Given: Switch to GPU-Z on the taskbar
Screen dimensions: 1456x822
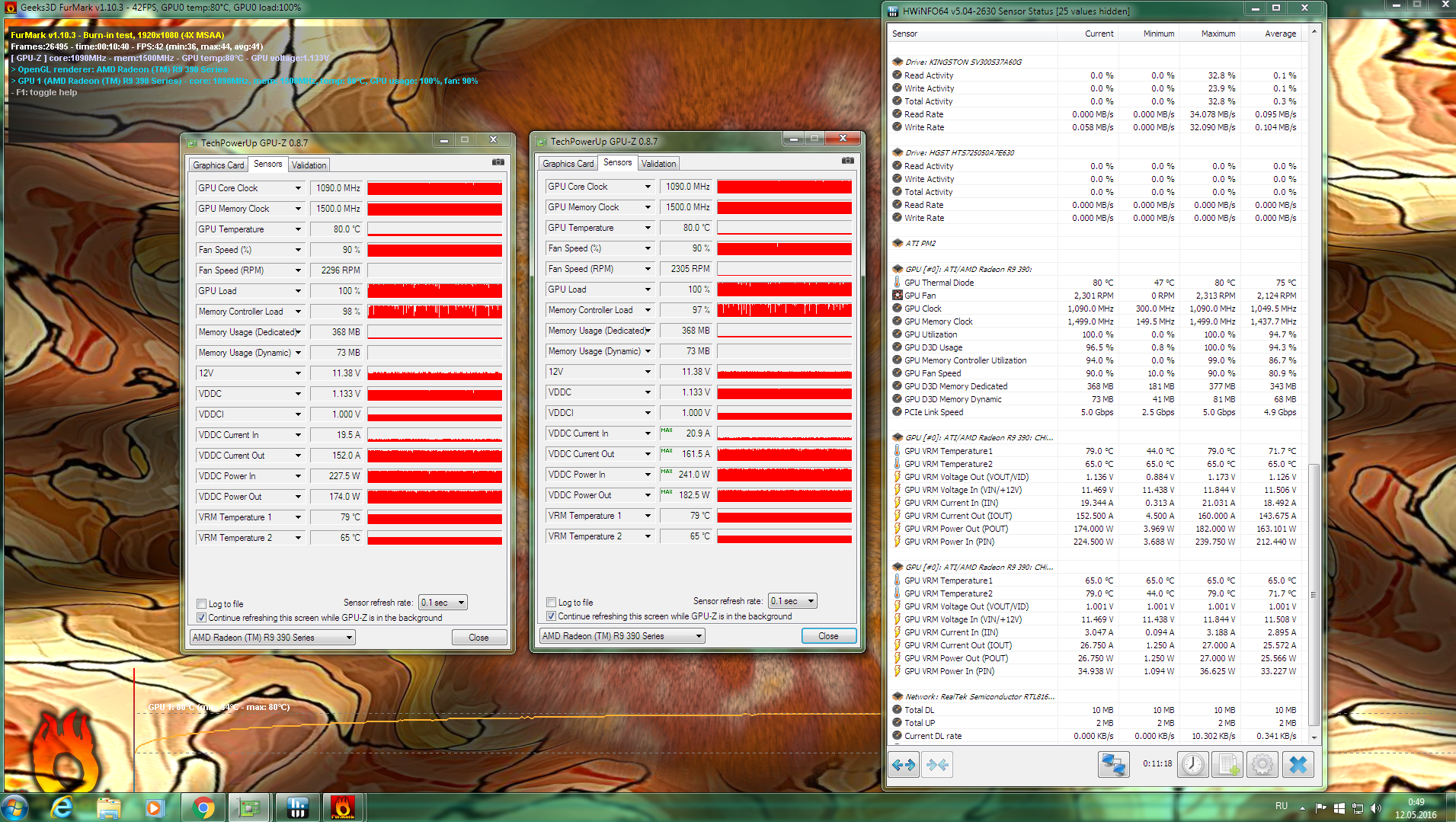Looking at the screenshot, I should [x=249, y=808].
